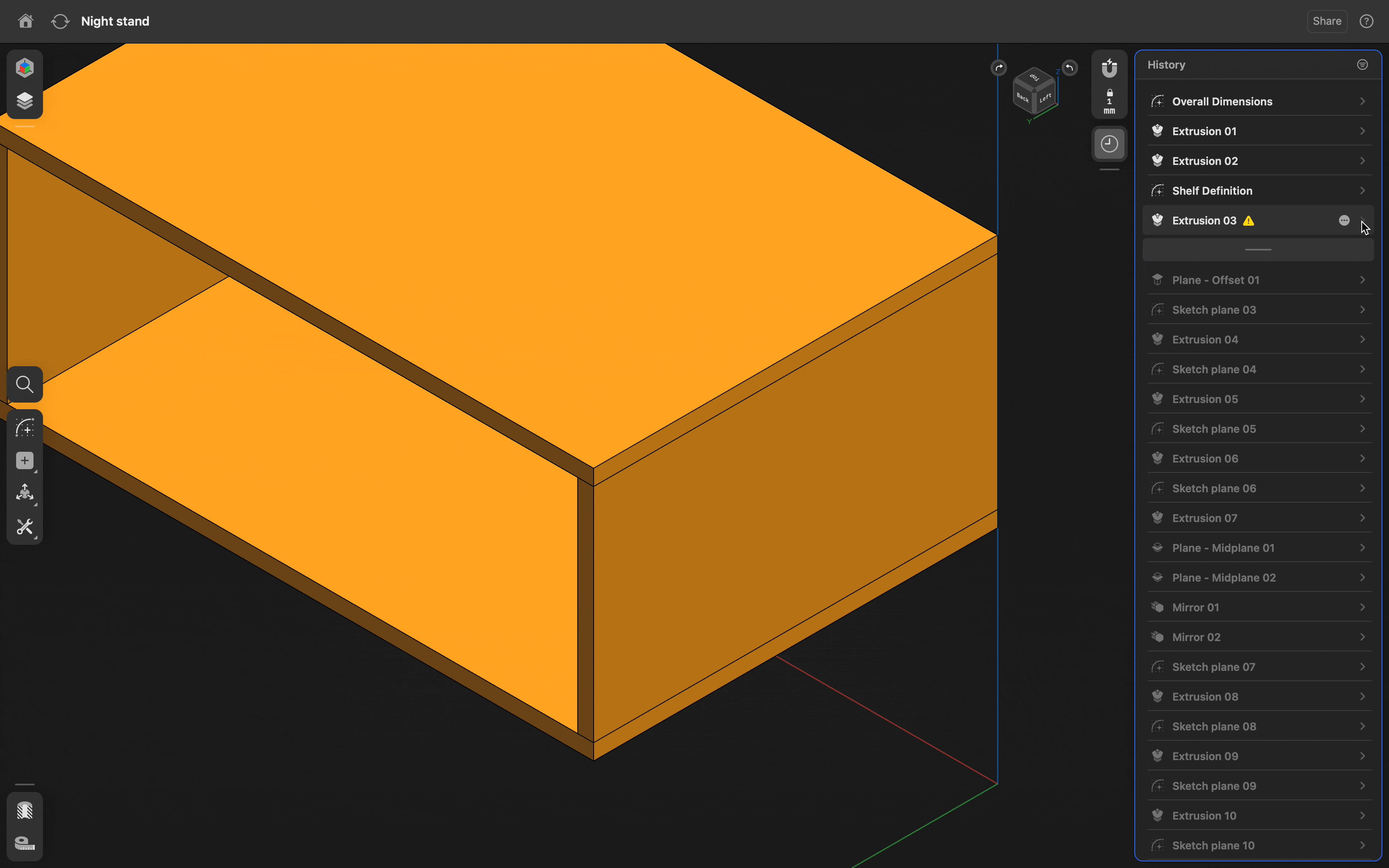
Task: Open the layers stack icon in left toolbar
Action: pyautogui.click(x=25, y=100)
